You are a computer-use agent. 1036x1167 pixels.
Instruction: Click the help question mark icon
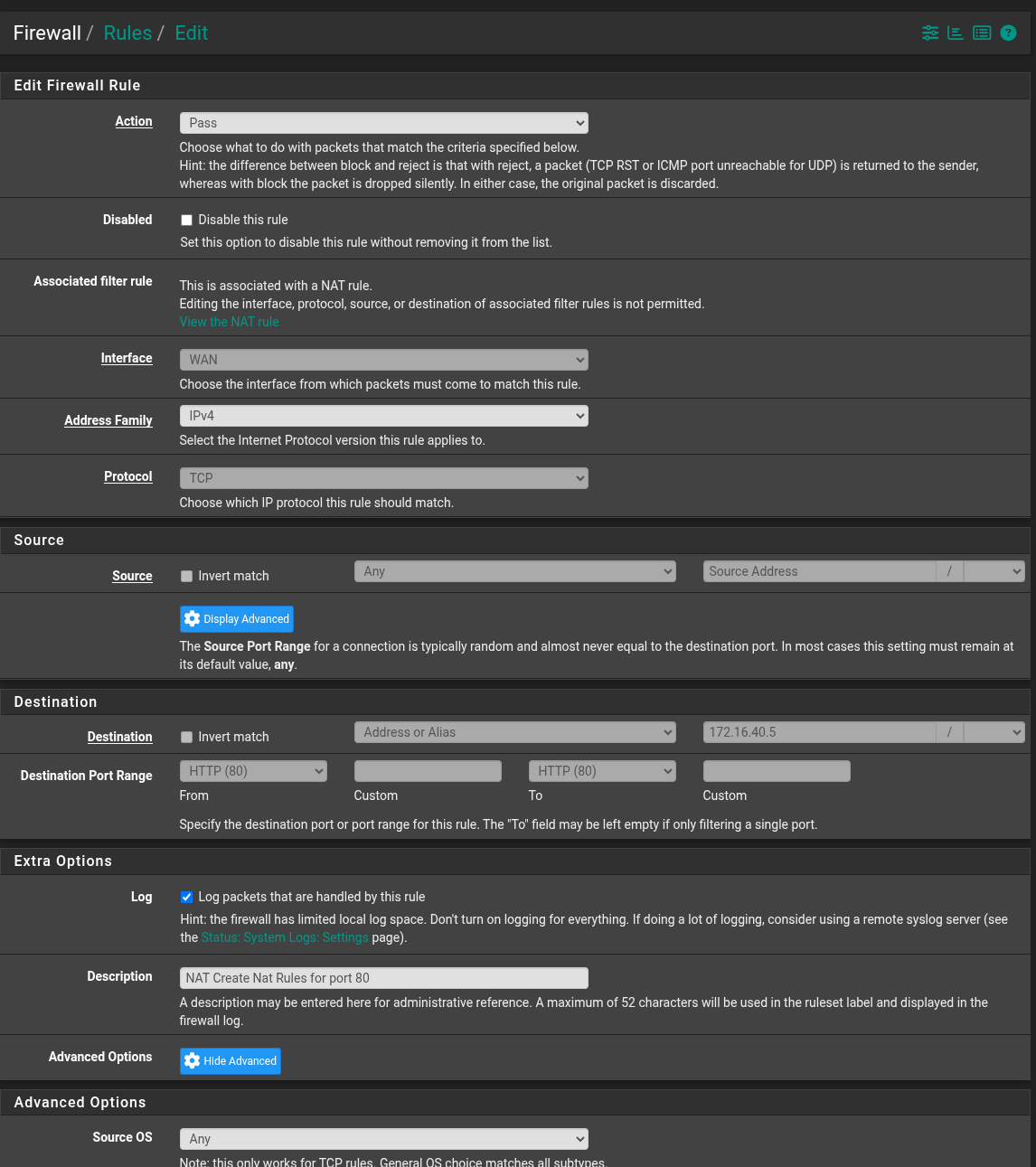click(x=1008, y=33)
